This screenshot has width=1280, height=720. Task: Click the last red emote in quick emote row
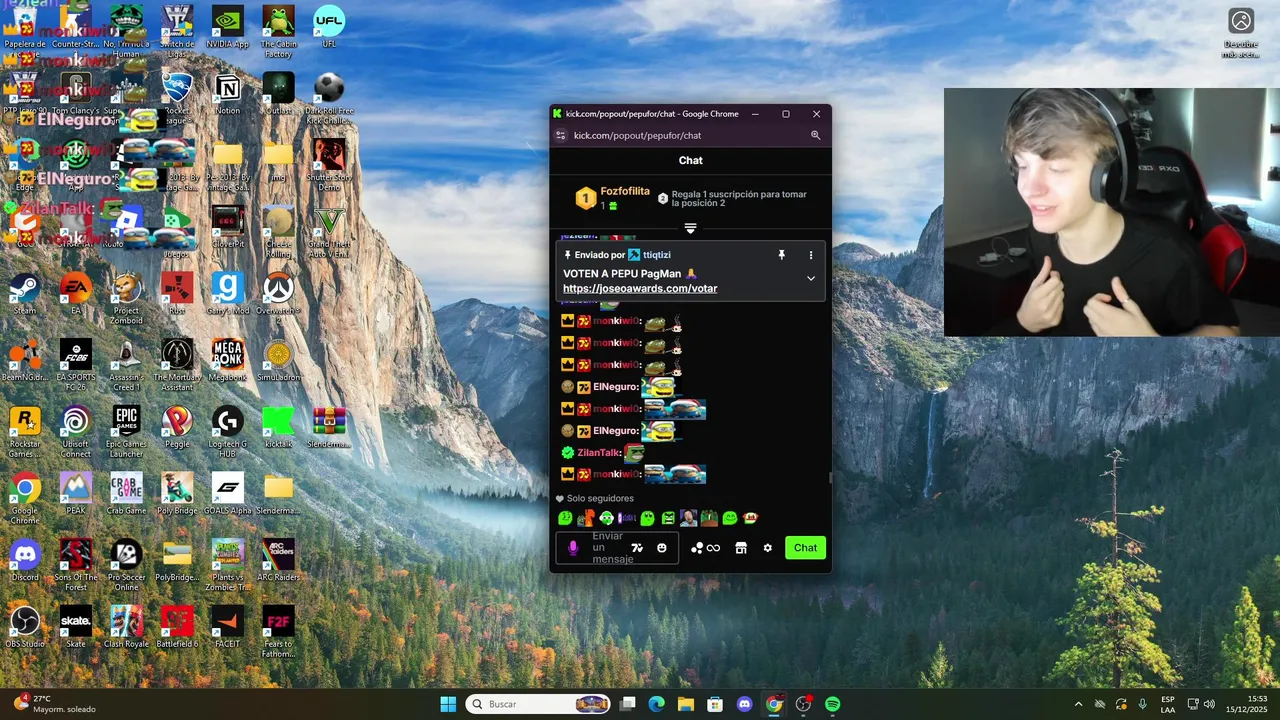[x=750, y=518]
